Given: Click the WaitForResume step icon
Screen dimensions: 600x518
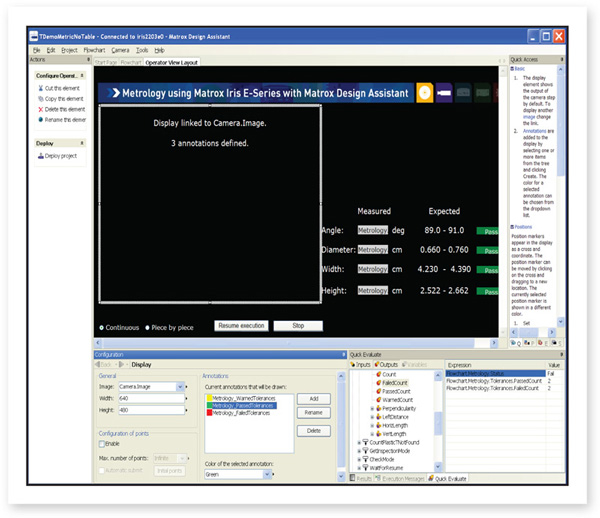Looking at the screenshot, I should pos(365,468).
